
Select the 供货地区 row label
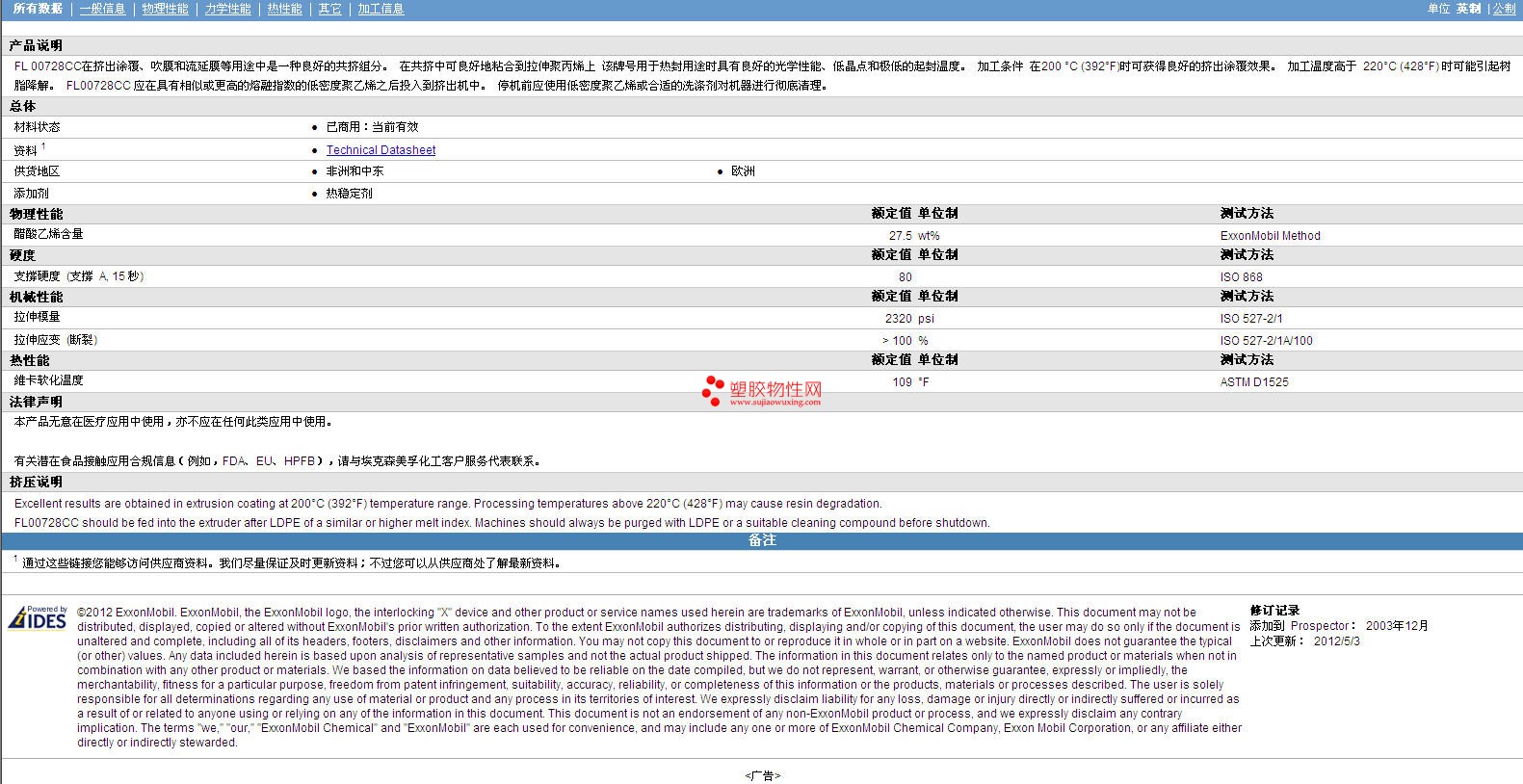[37, 171]
